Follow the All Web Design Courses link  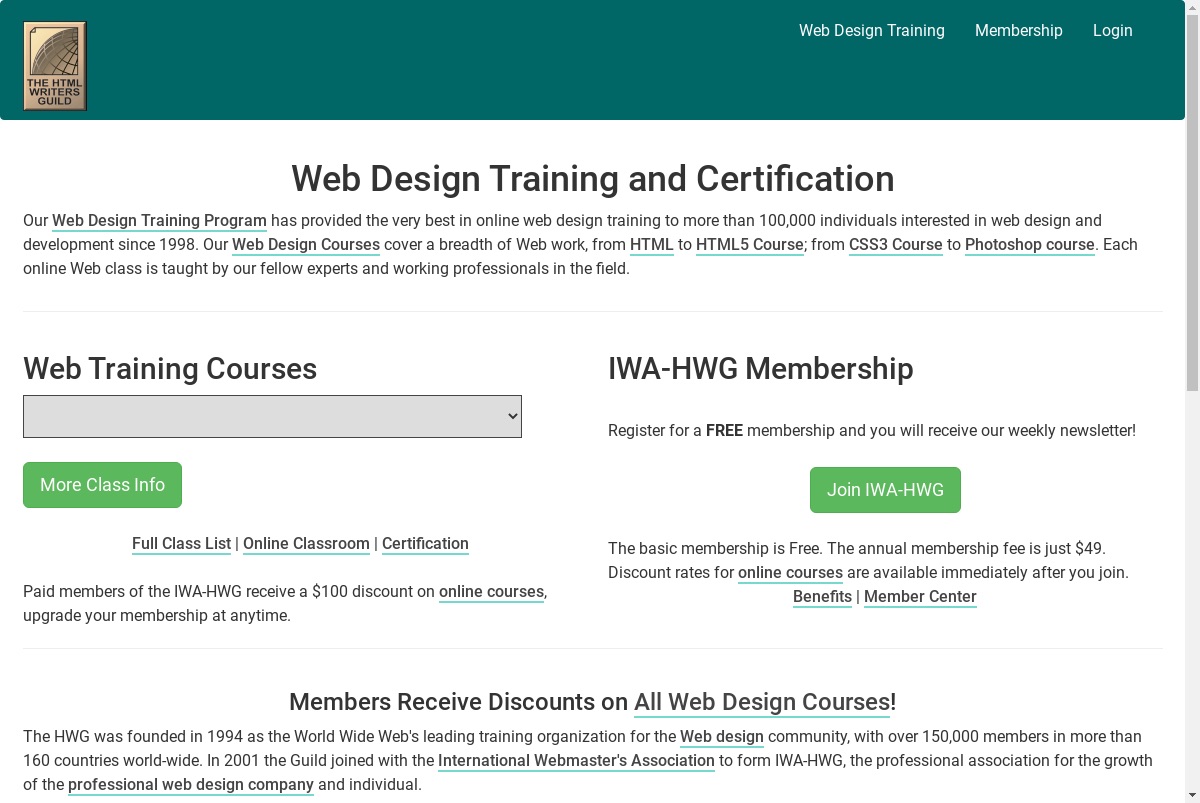click(x=762, y=701)
